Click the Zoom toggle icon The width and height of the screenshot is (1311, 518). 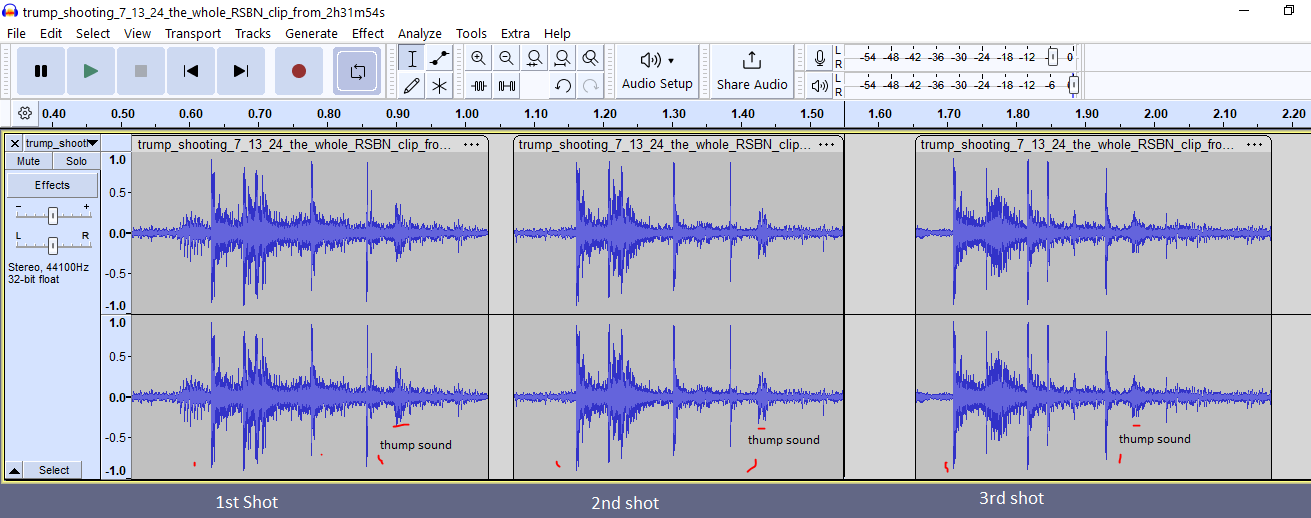[591, 58]
